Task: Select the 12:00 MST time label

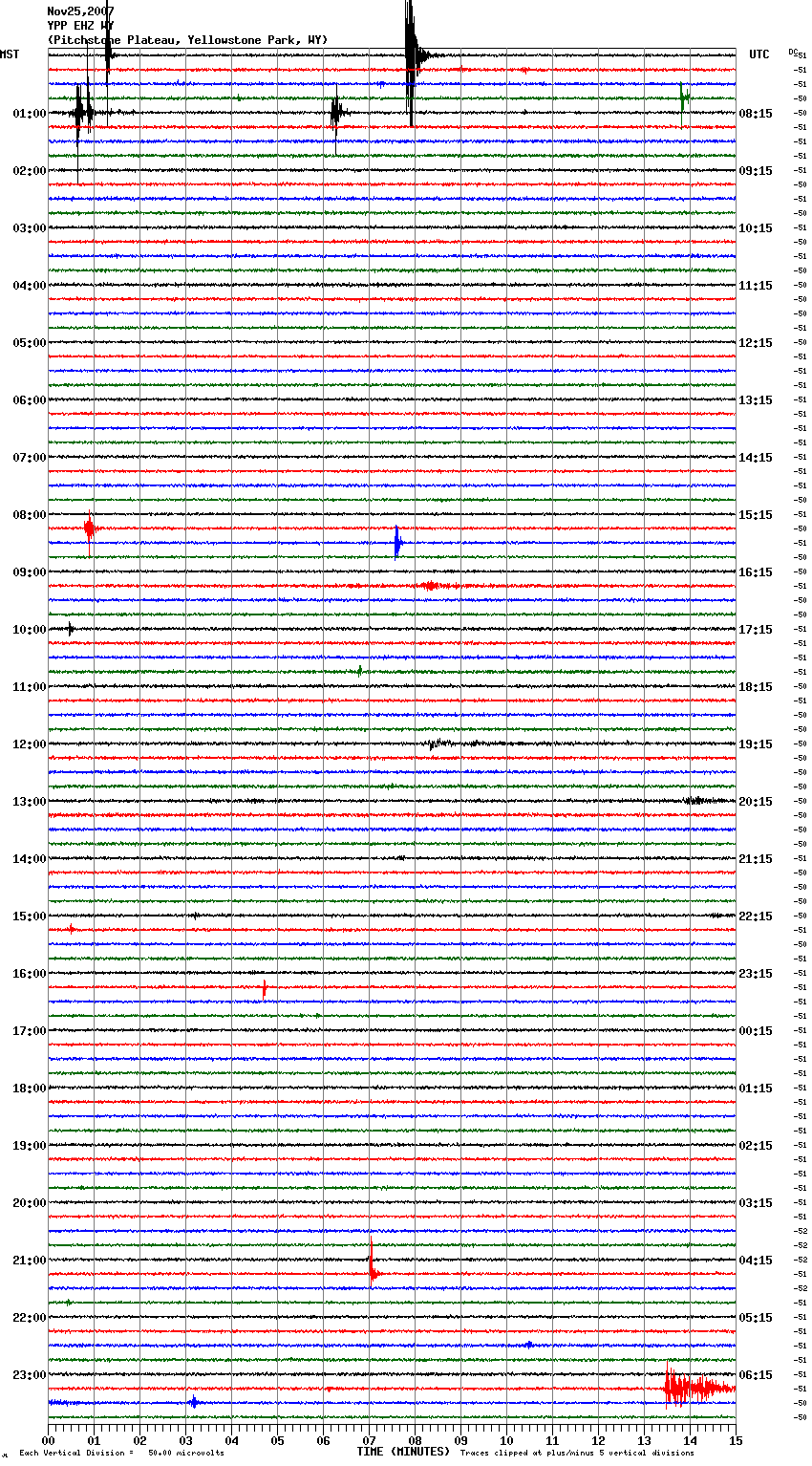Action: click(30, 744)
